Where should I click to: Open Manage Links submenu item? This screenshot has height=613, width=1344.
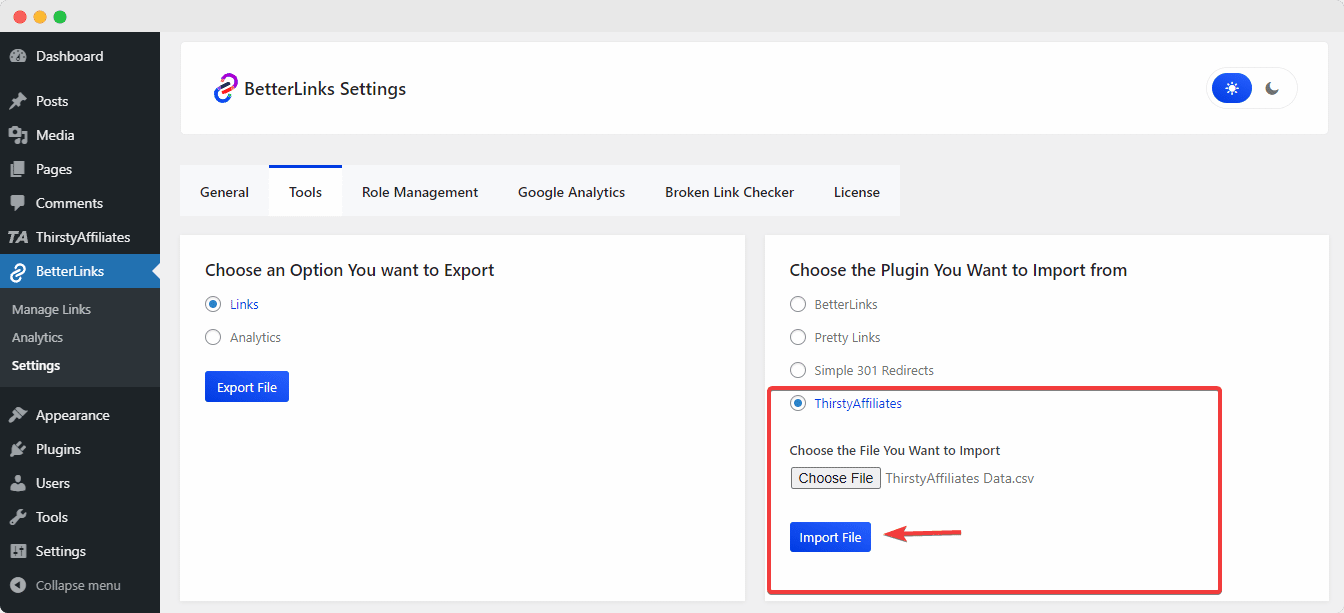pos(51,309)
